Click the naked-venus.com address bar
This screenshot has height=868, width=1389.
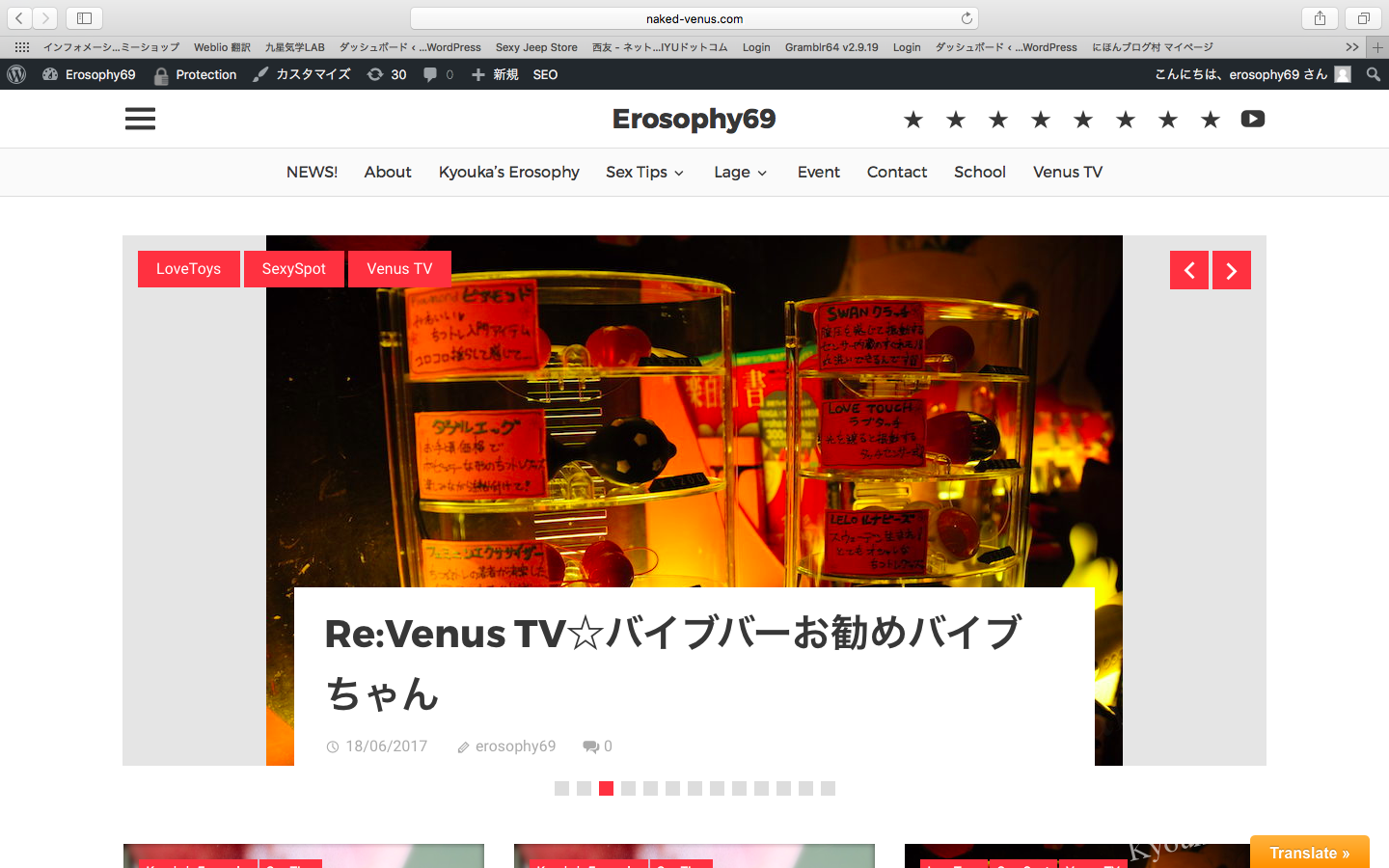click(x=694, y=18)
